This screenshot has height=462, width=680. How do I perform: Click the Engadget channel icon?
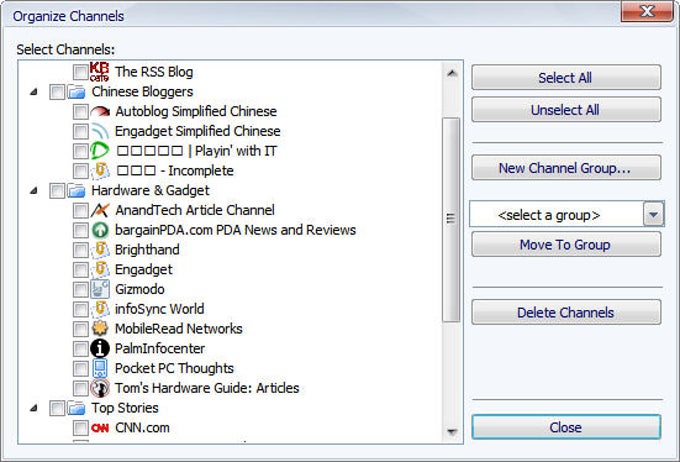click(x=100, y=269)
